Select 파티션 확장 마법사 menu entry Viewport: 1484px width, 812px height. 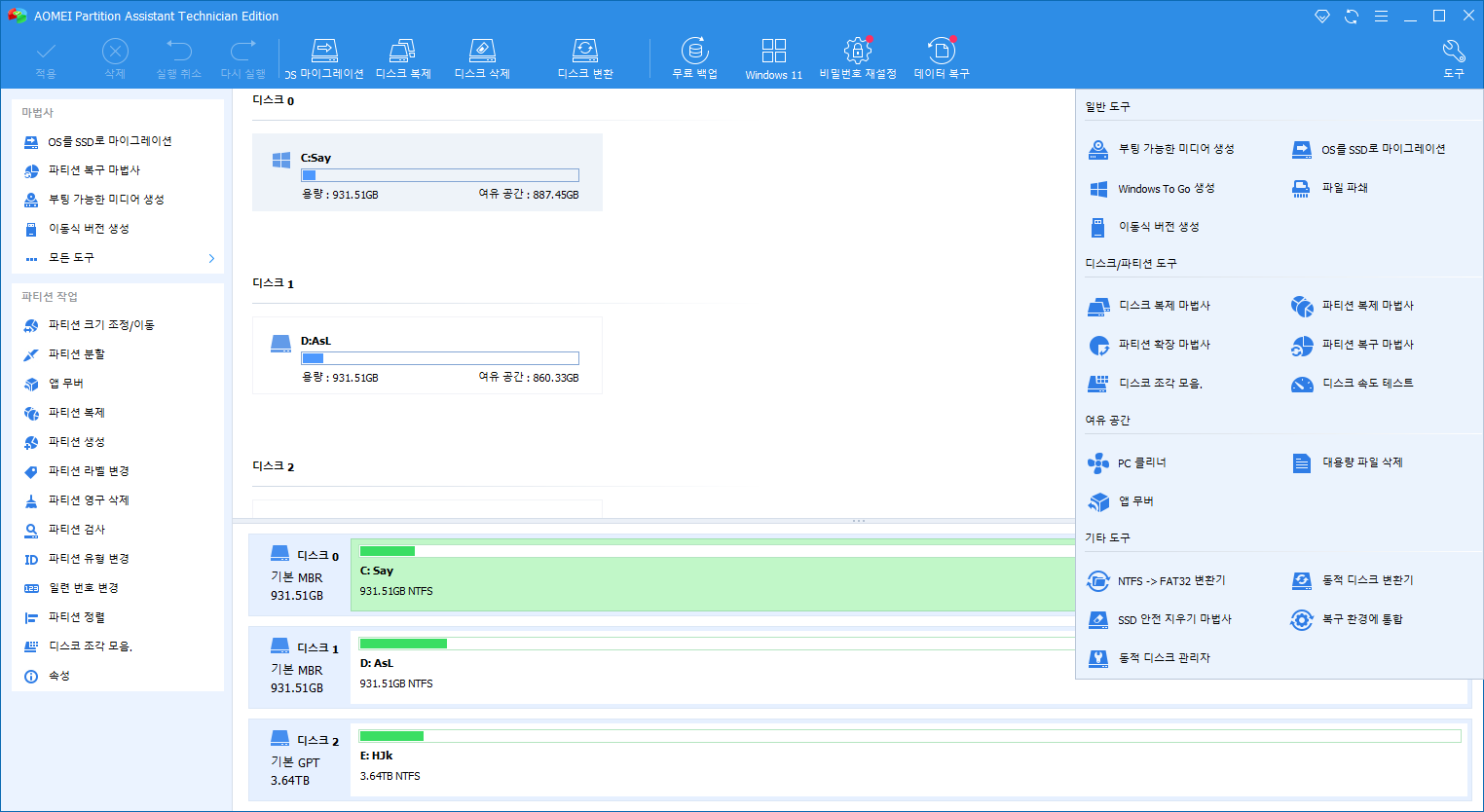[x=1149, y=345]
